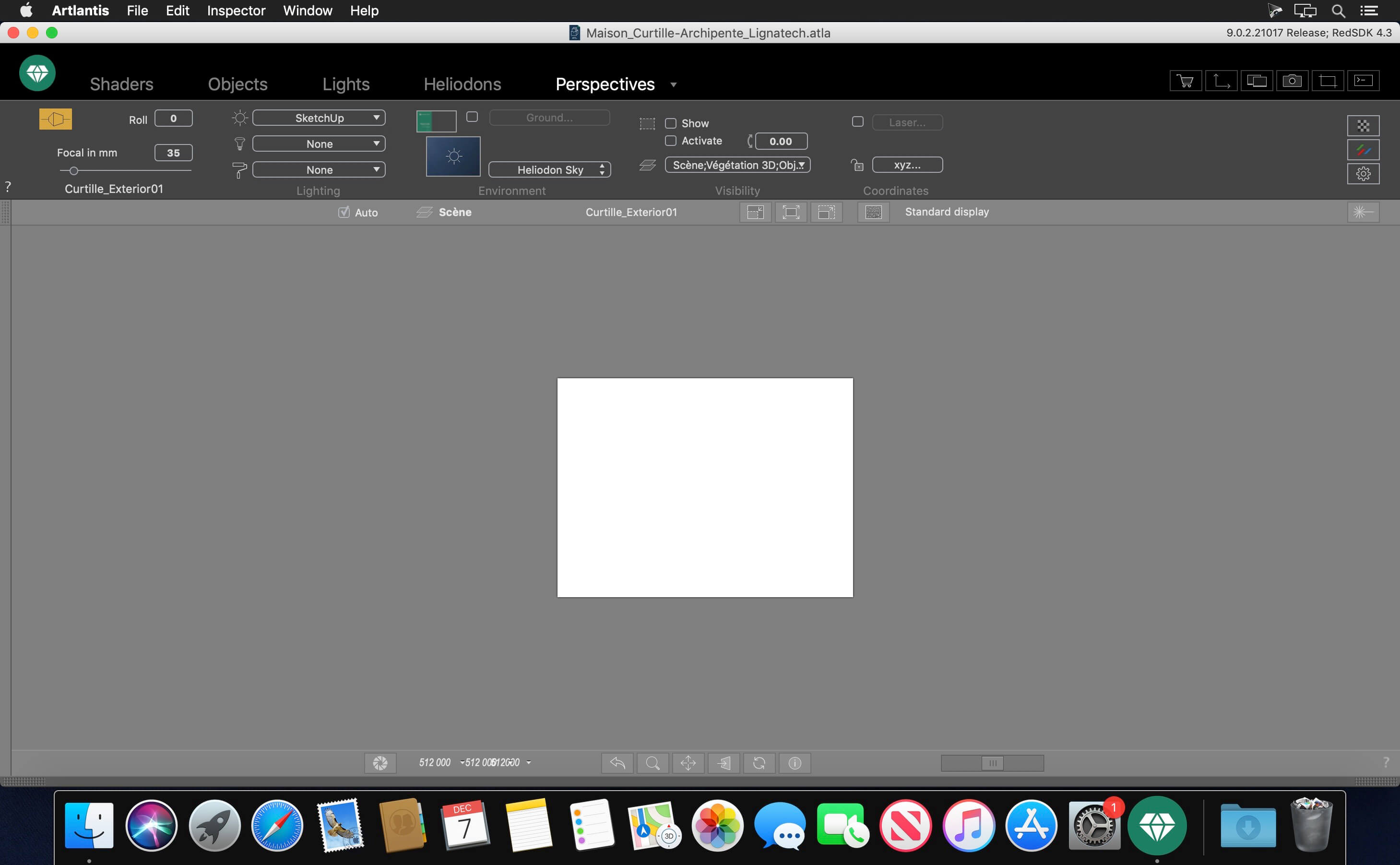Open the Heliodon Sky background selector
The image size is (1400, 865).
(x=549, y=170)
